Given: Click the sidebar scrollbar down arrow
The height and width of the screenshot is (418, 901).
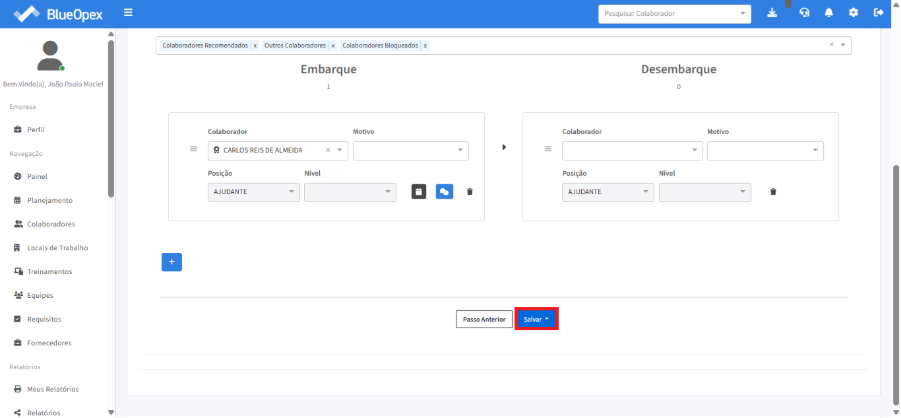Looking at the screenshot, I should (x=111, y=412).
